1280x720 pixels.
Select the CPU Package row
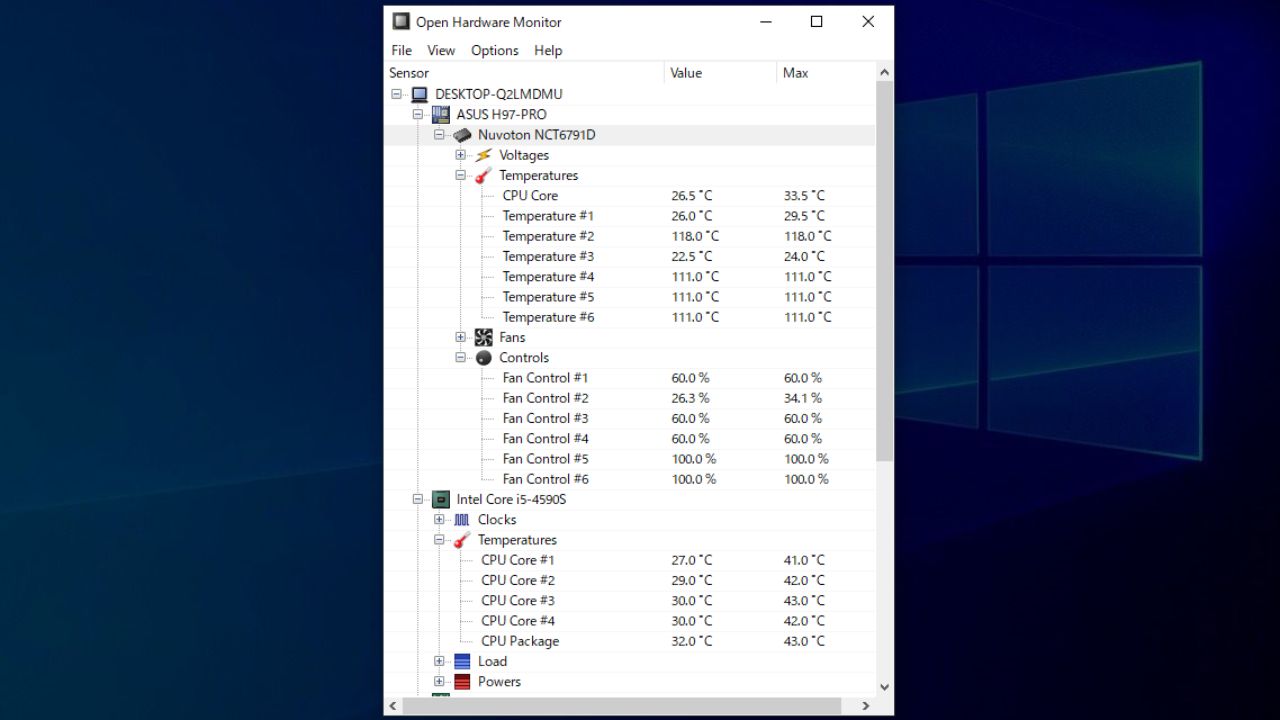pos(630,641)
